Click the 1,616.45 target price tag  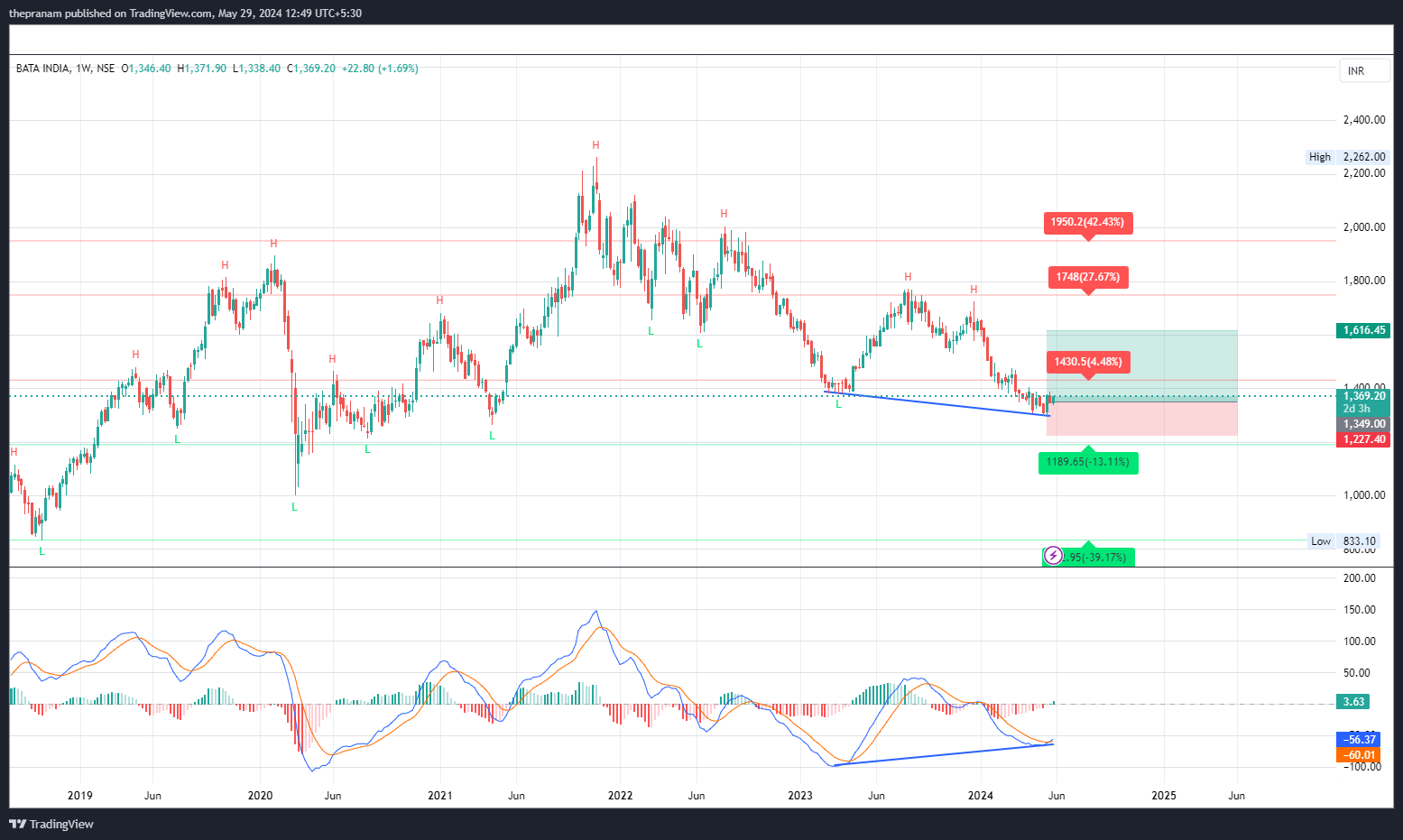[1362, 330]
